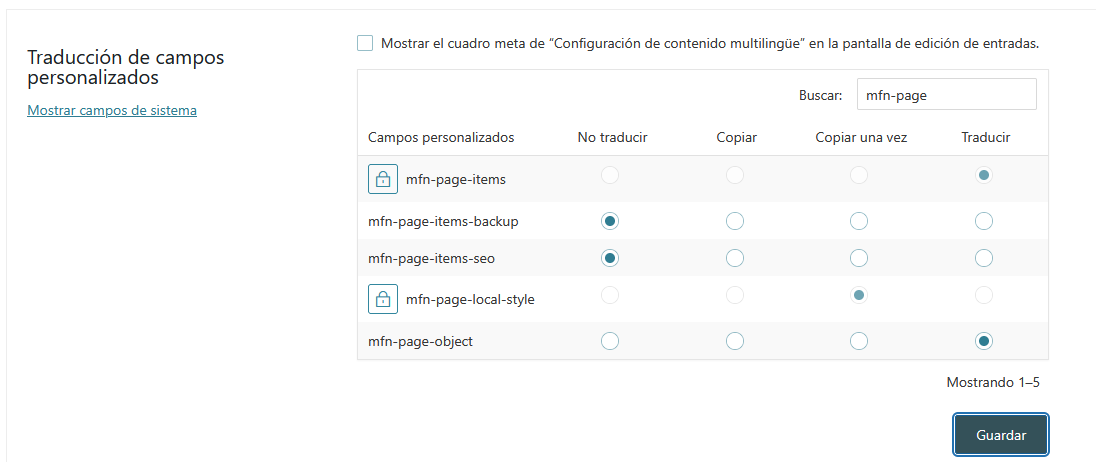This screenshot has width=1096, height=462.
Task: Click locked Copiar una vez radio for mfn-page-local-style
Action: pos(859,296)
